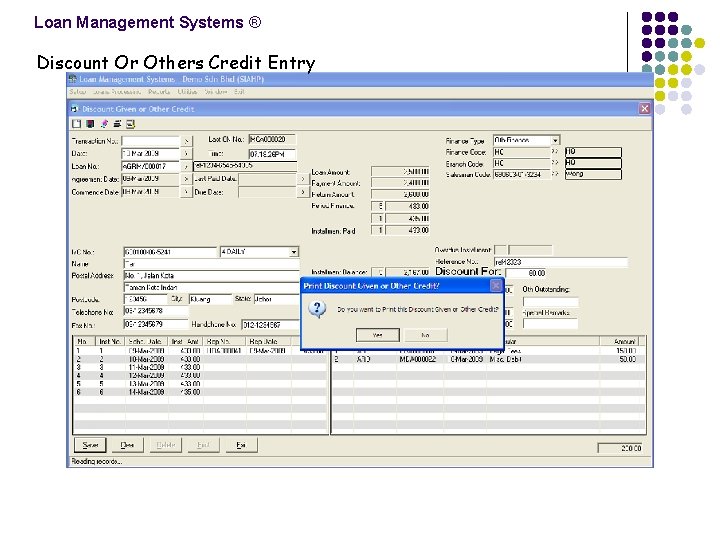The width and height of the screenshot is (720, 540).
Task: Click lookup arrow beside Transaction No field
Action: tap(186, 141)
